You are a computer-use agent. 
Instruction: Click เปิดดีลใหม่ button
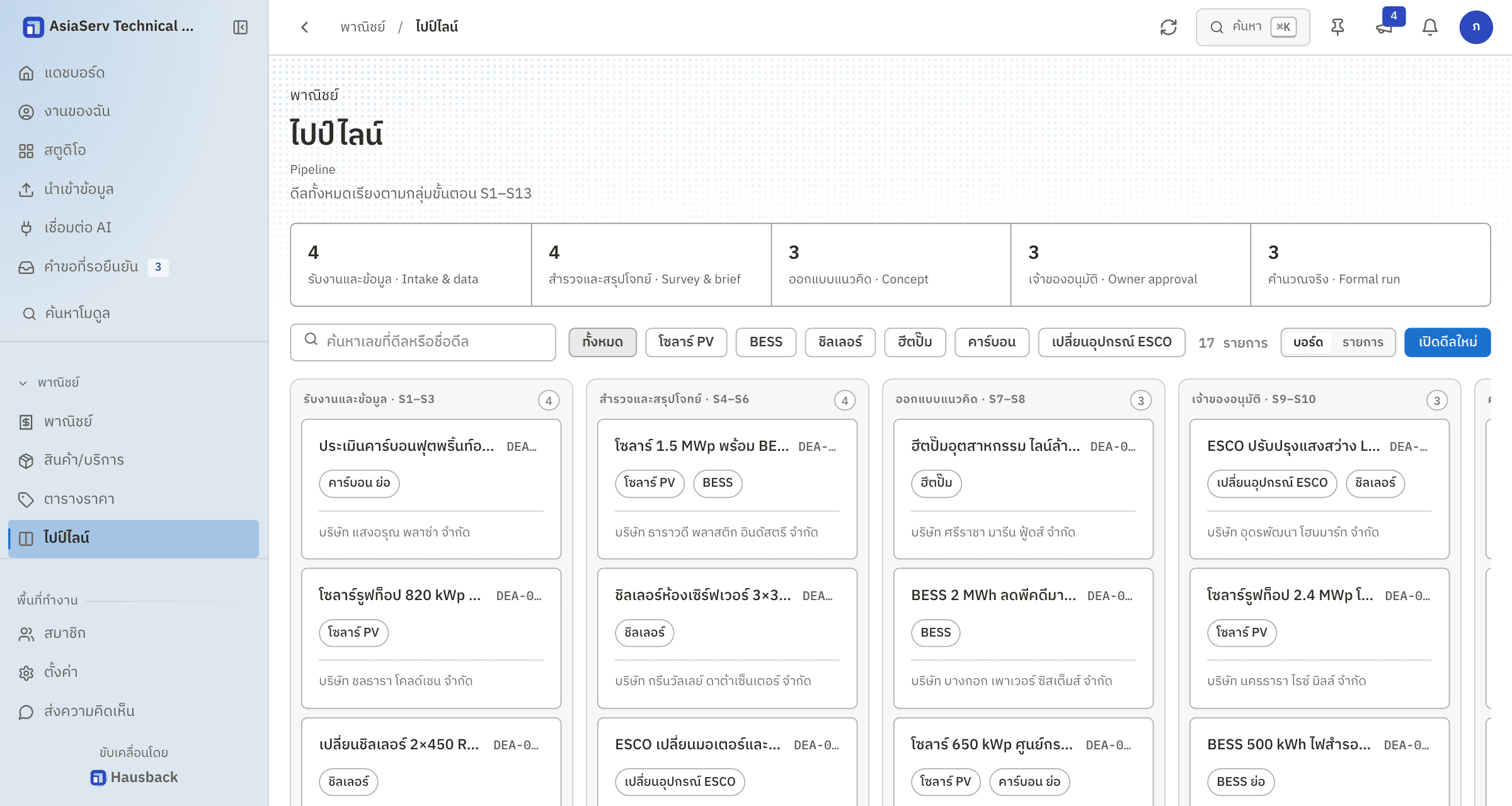1447,343
